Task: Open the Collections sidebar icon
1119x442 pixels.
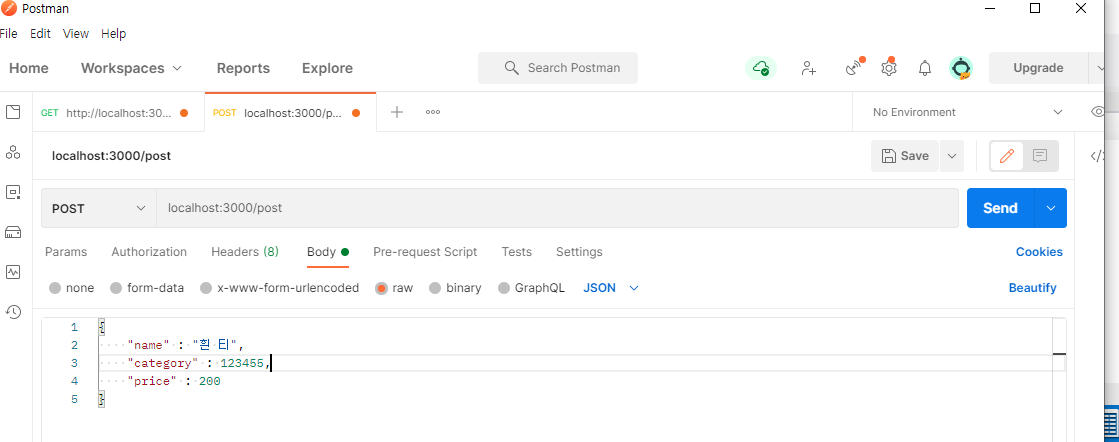Action: click(13, 112)
